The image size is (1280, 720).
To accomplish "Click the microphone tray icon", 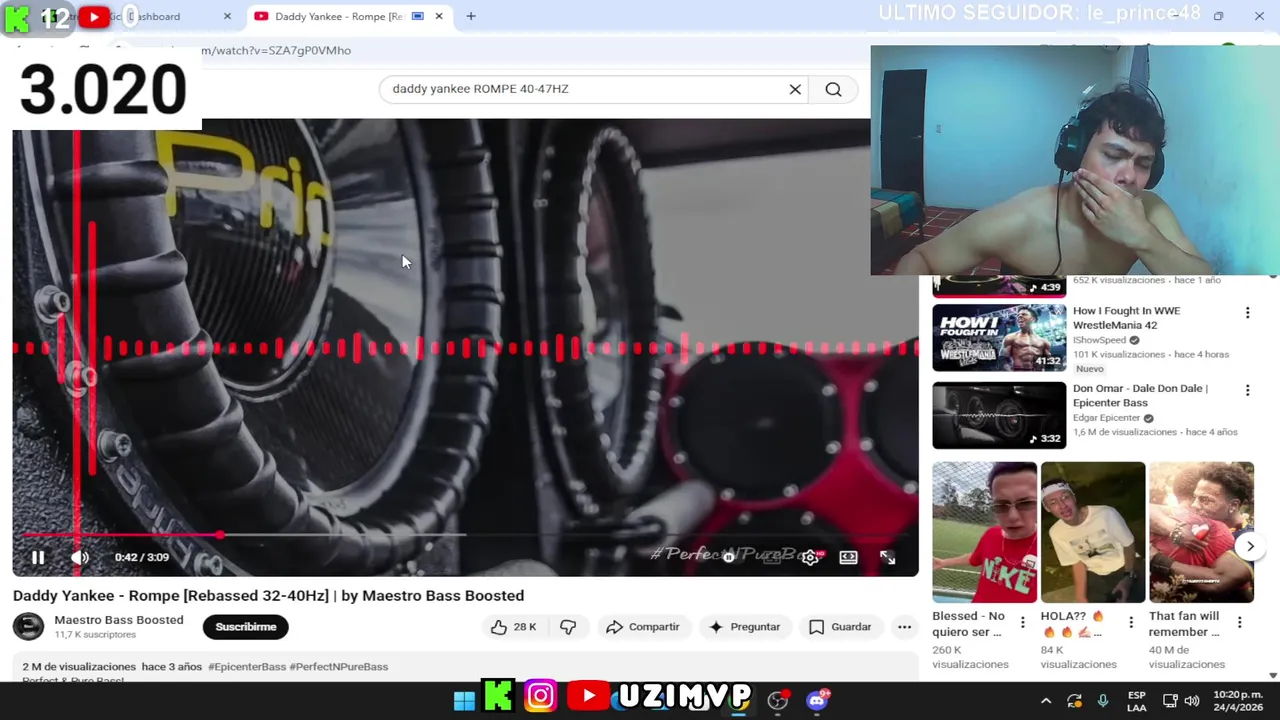I will click(1103, 701).
